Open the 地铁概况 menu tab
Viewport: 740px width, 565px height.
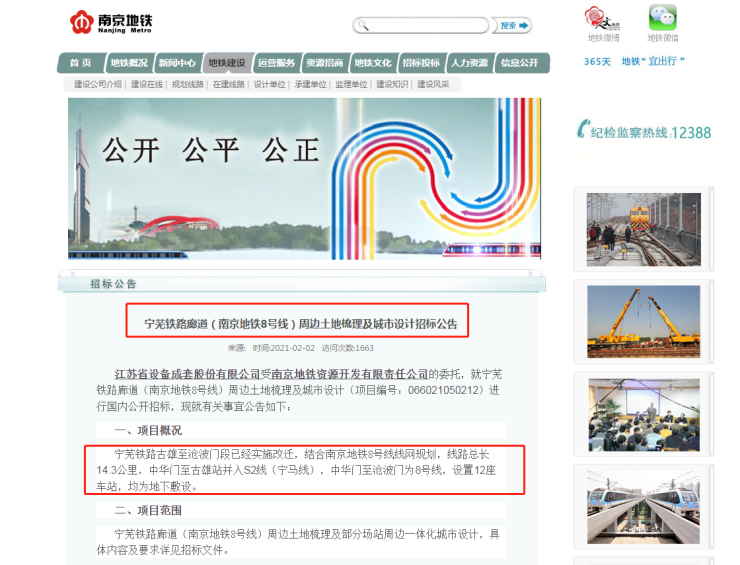click(129, 63)
